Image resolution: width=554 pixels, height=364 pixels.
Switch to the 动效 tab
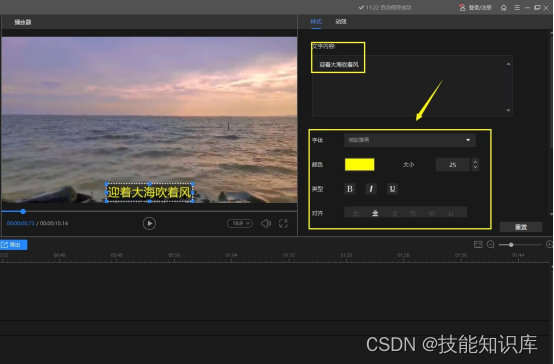(341, 22)
